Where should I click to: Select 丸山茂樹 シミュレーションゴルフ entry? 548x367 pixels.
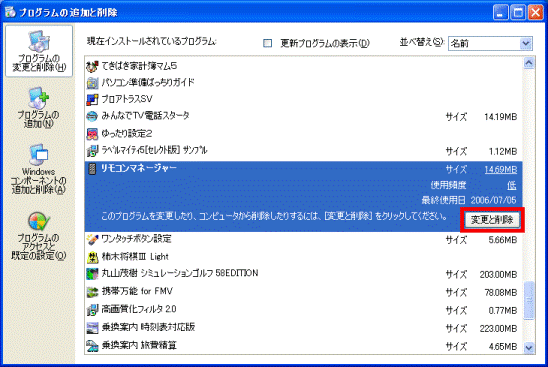[x=303, y=274]
